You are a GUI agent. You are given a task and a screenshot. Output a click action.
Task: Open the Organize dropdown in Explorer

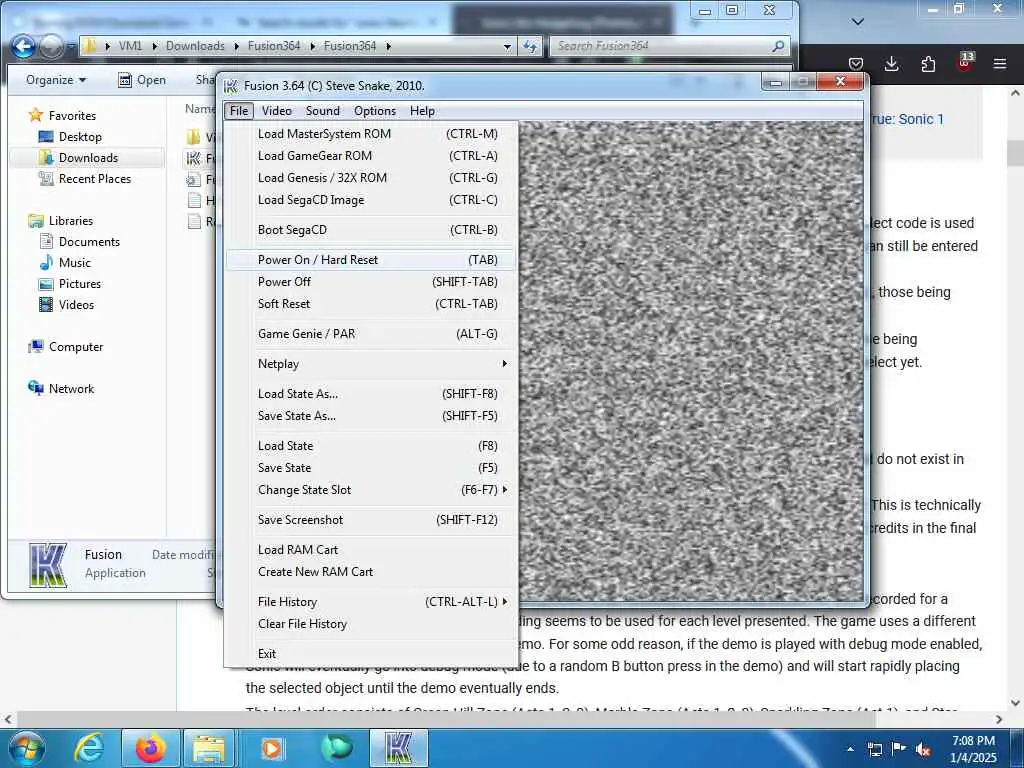[56, 80]
